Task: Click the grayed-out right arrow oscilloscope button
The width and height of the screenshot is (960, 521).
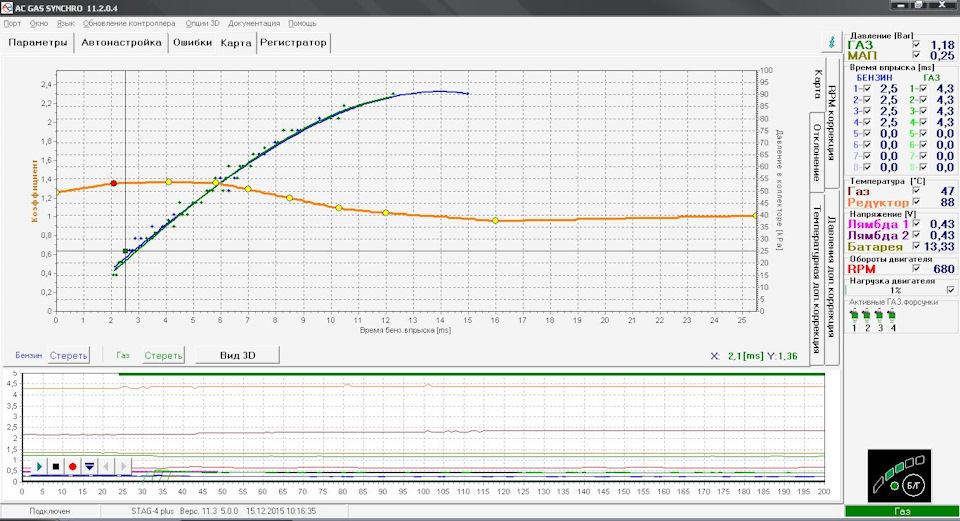Action: pos(123,467)
